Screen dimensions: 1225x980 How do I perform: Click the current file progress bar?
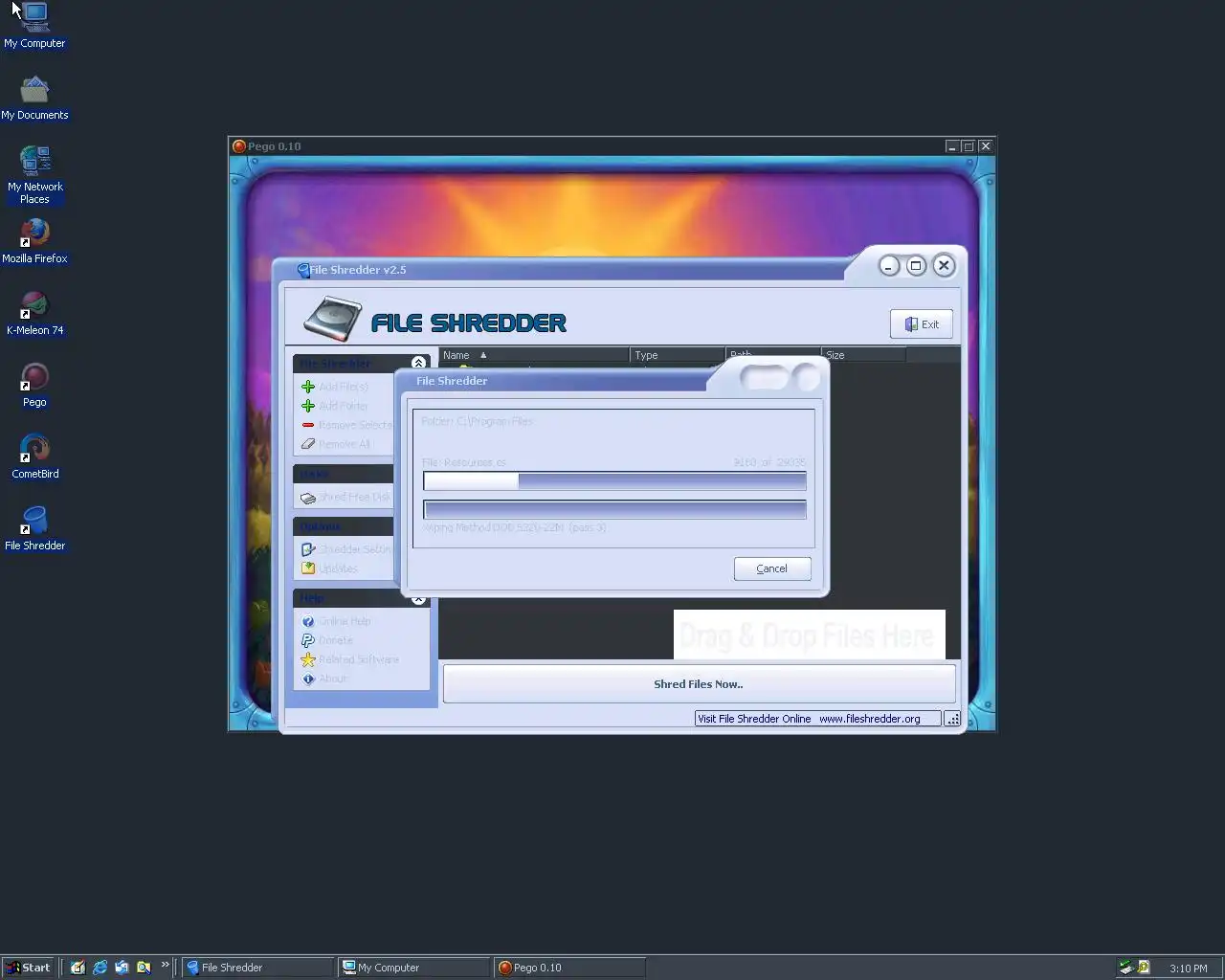614,481
